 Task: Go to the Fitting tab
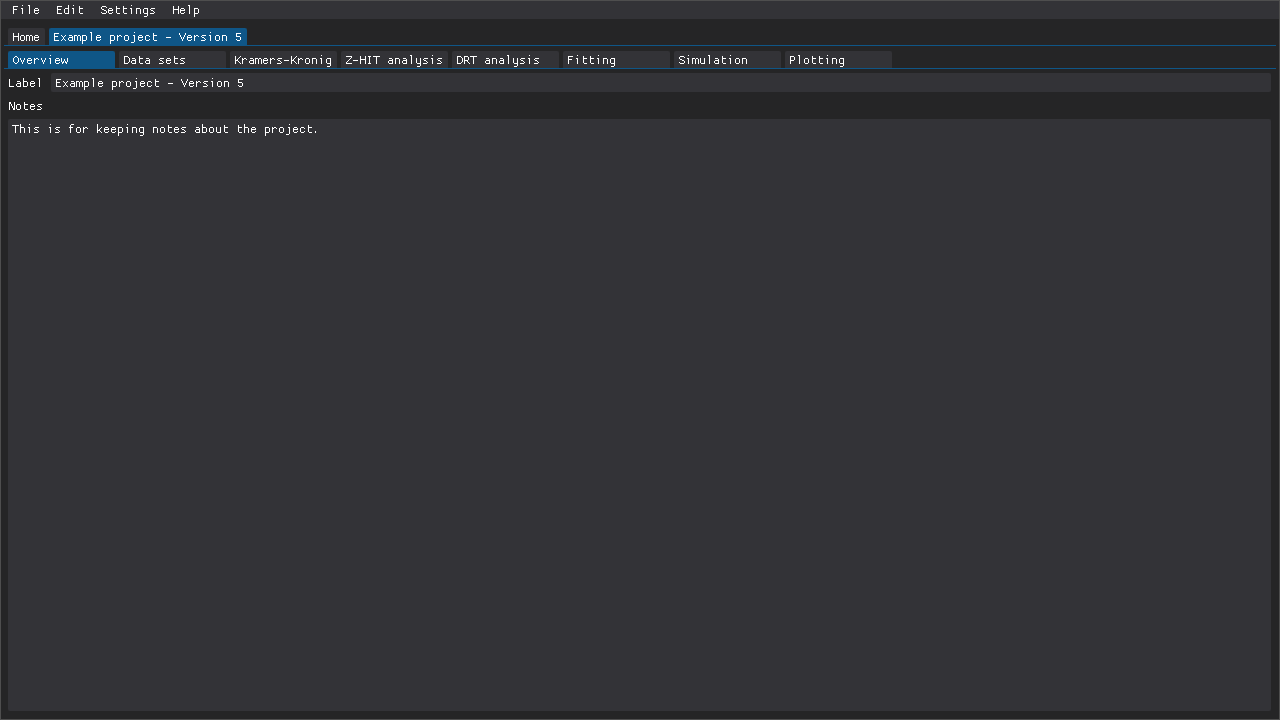(616, 60)
